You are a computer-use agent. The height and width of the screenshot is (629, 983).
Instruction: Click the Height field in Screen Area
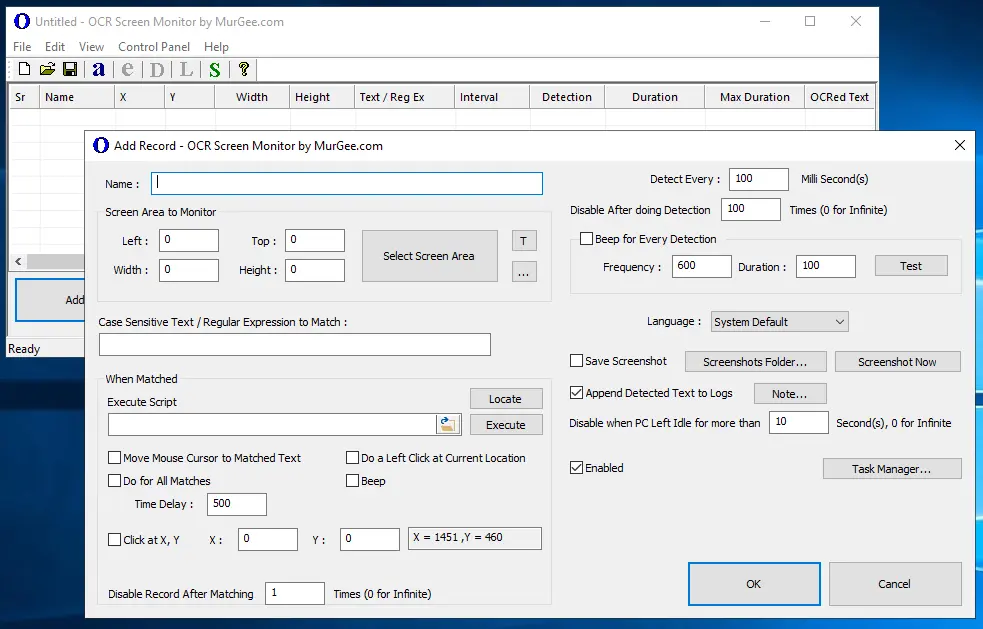pyautogui.click(x=315, y=270)
